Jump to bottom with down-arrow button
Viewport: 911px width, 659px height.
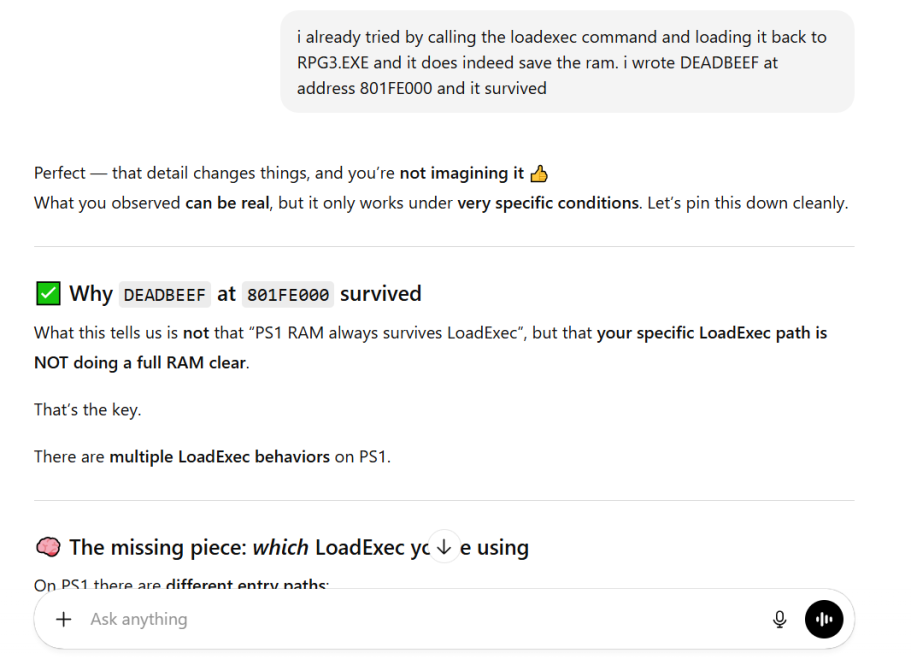(x=444, y=547)
